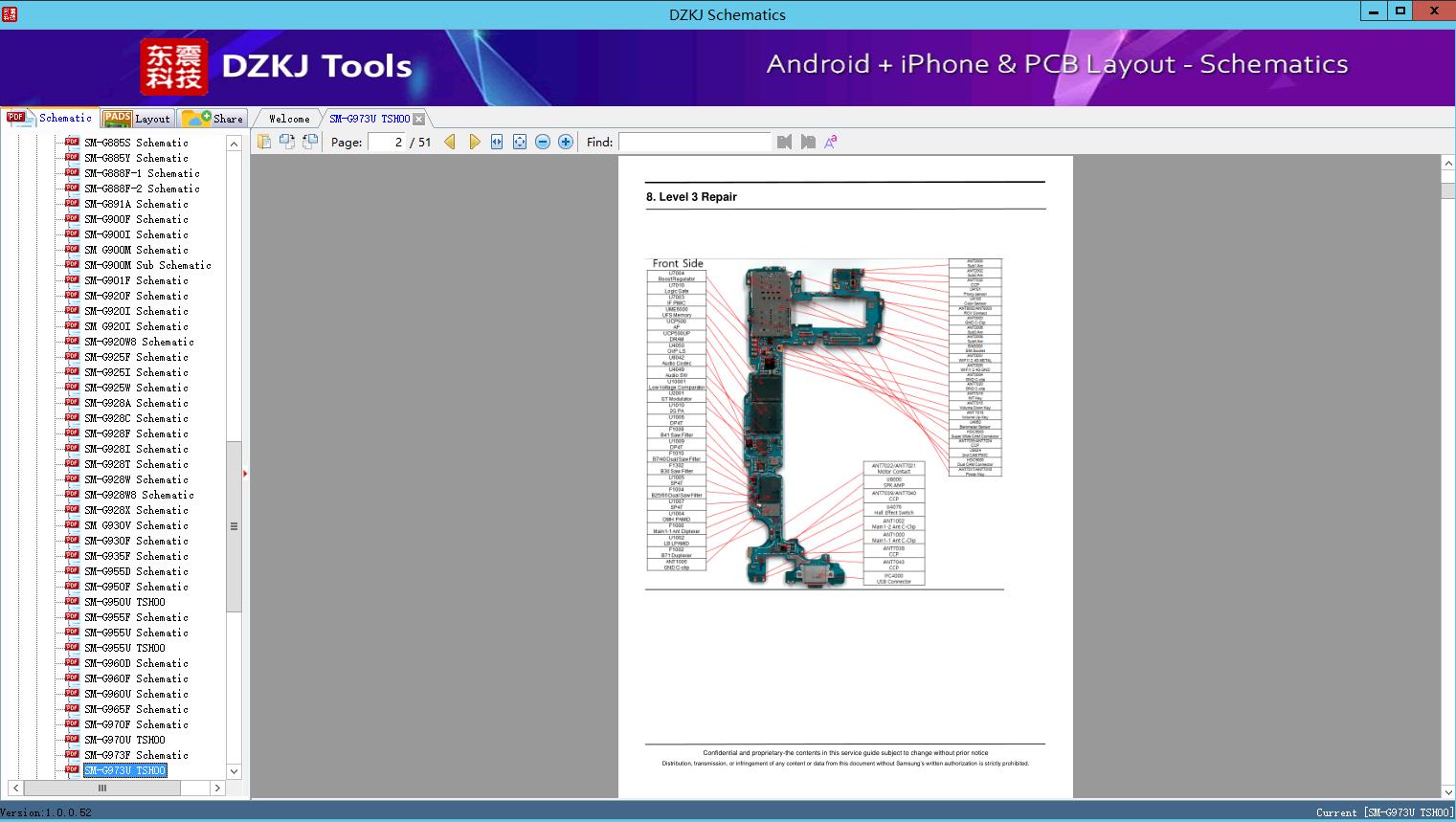1456x822 pixels.
Task: Click the rotate counterclockwise icon
Action: [x=287, y=142]
